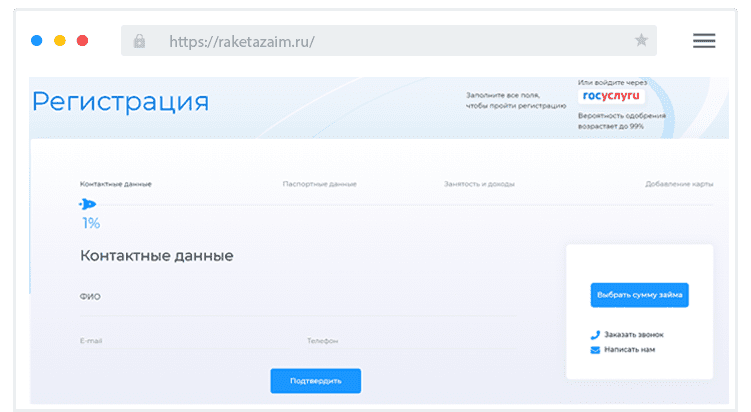
Task: Select the Добавление карты step
Action: click(x=679, y=184)
